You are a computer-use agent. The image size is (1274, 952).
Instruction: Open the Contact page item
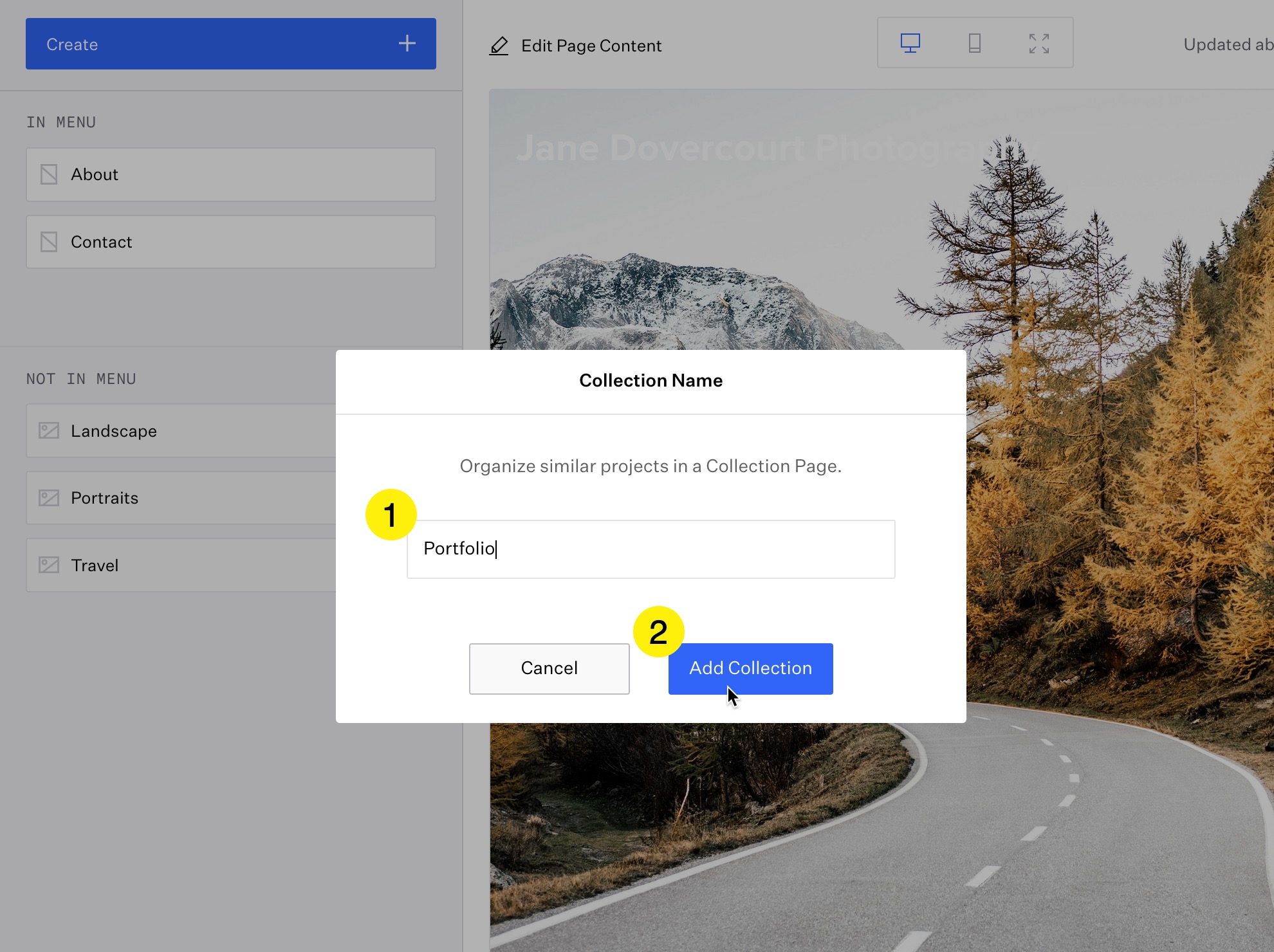click(230, 242)
